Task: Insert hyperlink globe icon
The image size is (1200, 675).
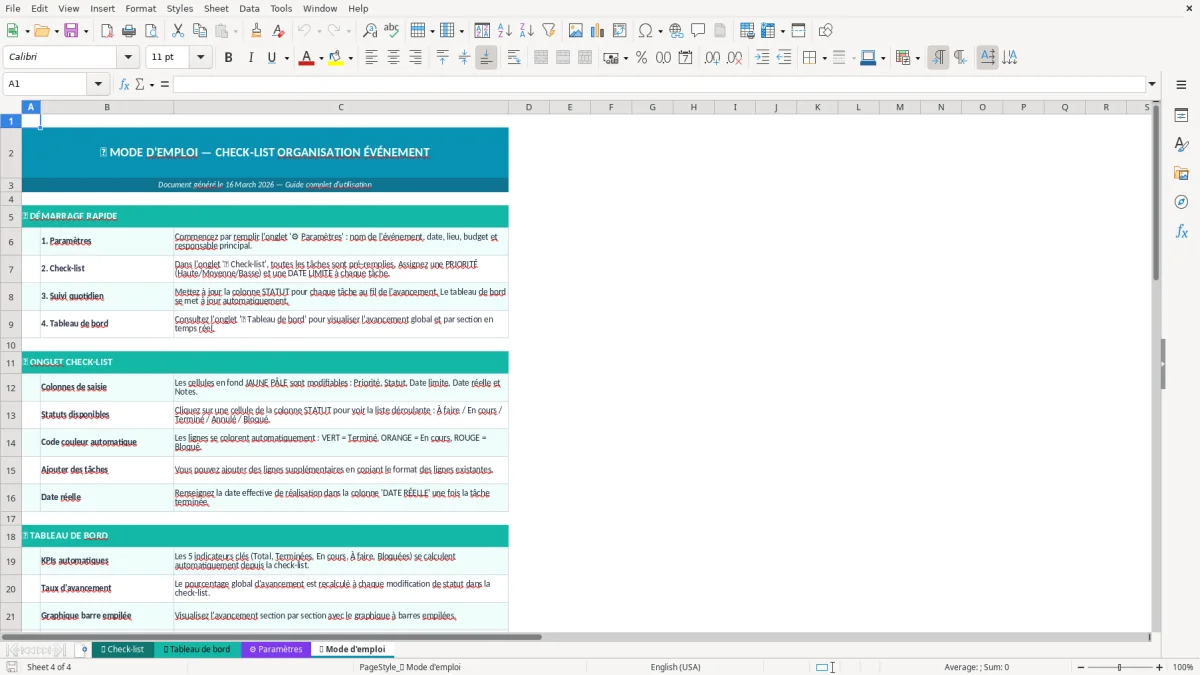Action: [676, 31]
